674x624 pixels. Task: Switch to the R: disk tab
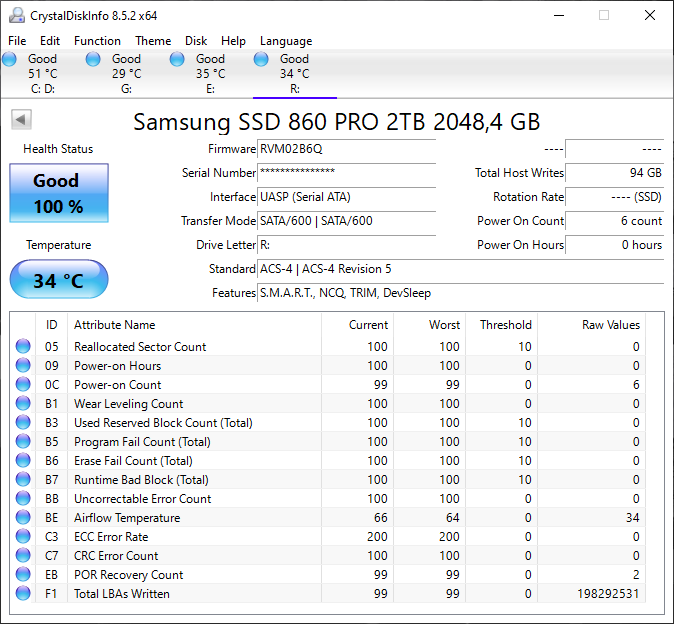pos(294,73)
